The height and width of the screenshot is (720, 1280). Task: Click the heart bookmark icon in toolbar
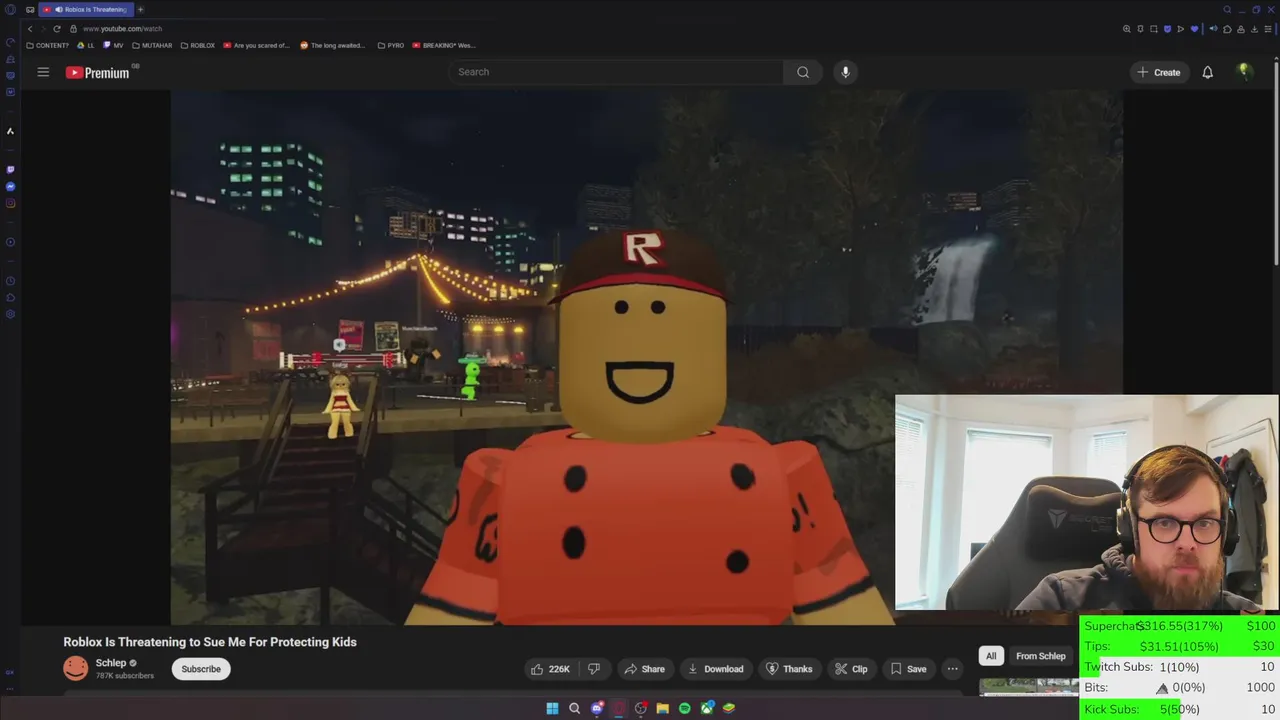(x=1195, y=29)
